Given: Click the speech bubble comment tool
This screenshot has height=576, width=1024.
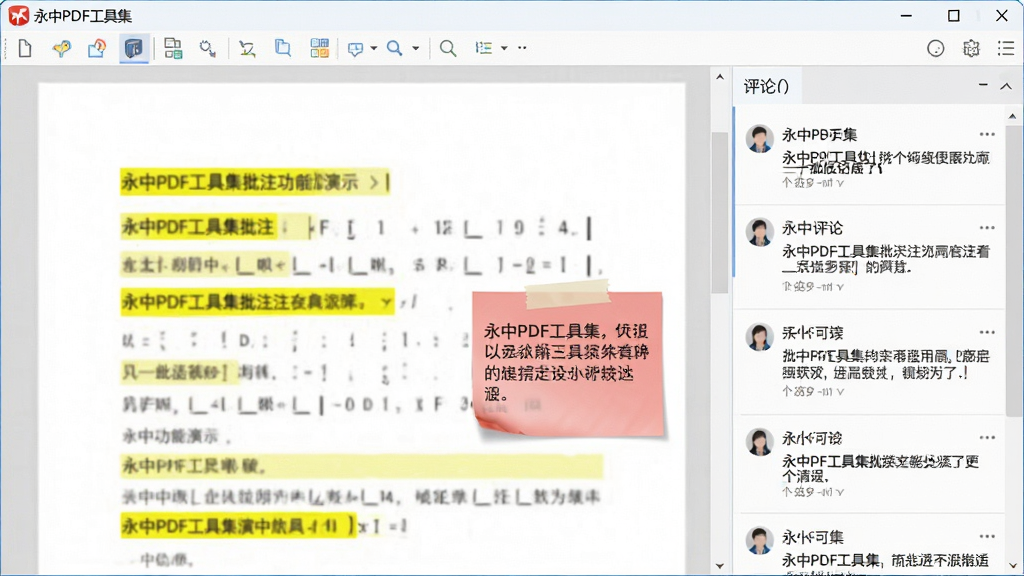Looking at the screenshot, I should (355, 49).
